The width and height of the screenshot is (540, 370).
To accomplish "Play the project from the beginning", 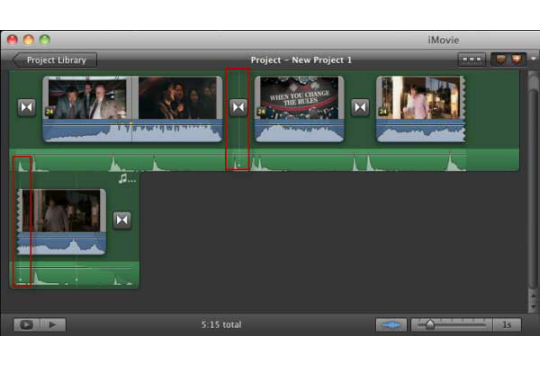I will click(x=53, y=325).
